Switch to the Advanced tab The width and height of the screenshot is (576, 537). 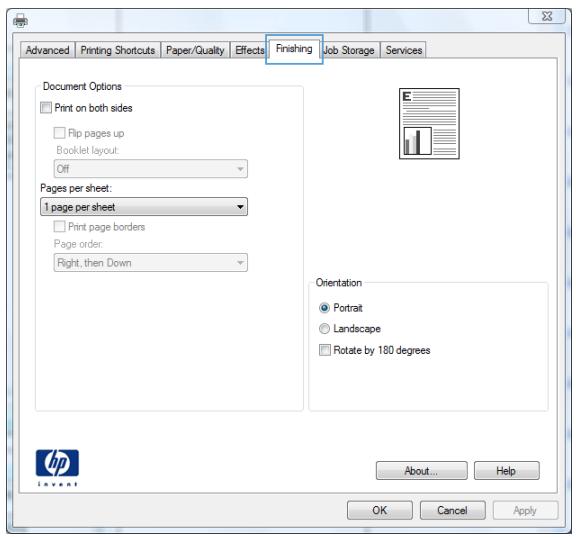48,50
